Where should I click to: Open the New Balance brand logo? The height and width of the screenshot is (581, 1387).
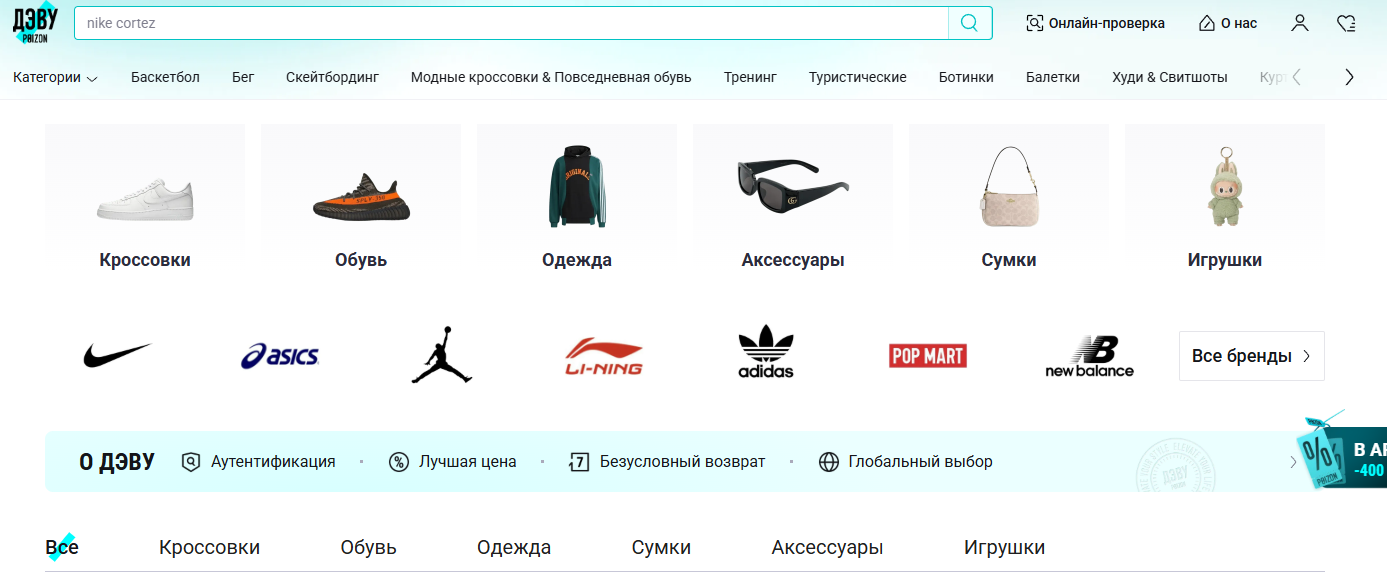click(x=1090, y=357)
